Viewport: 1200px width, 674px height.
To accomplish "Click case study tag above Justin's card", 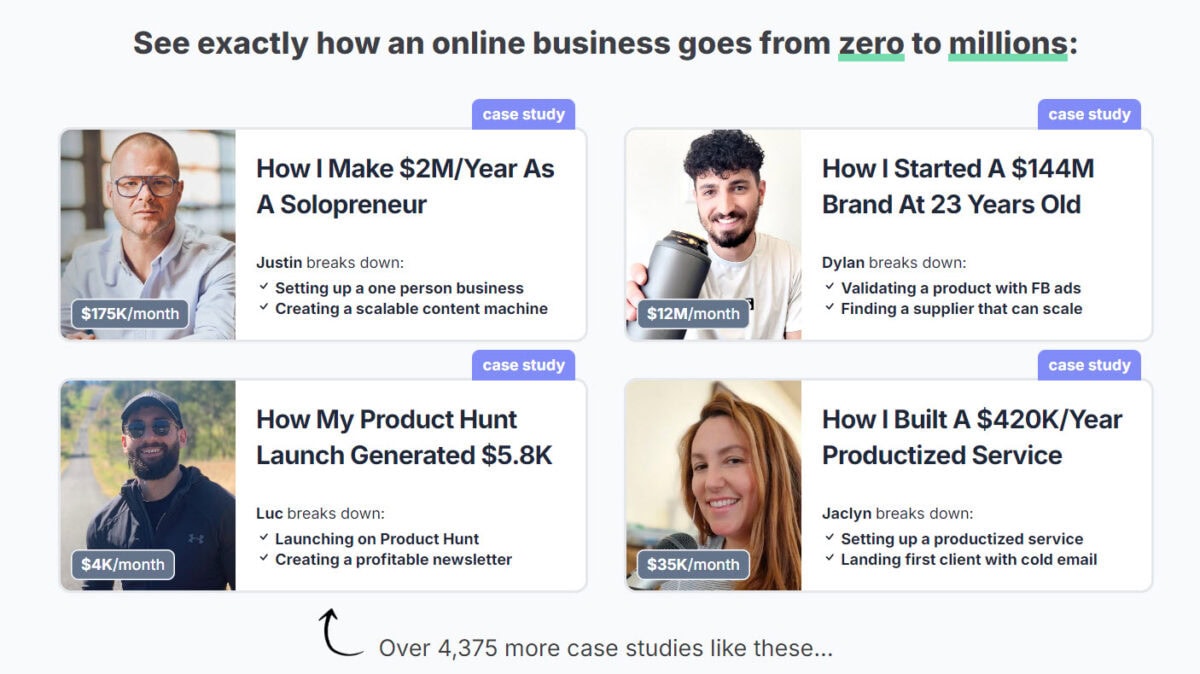I will [x=523, y=114].
